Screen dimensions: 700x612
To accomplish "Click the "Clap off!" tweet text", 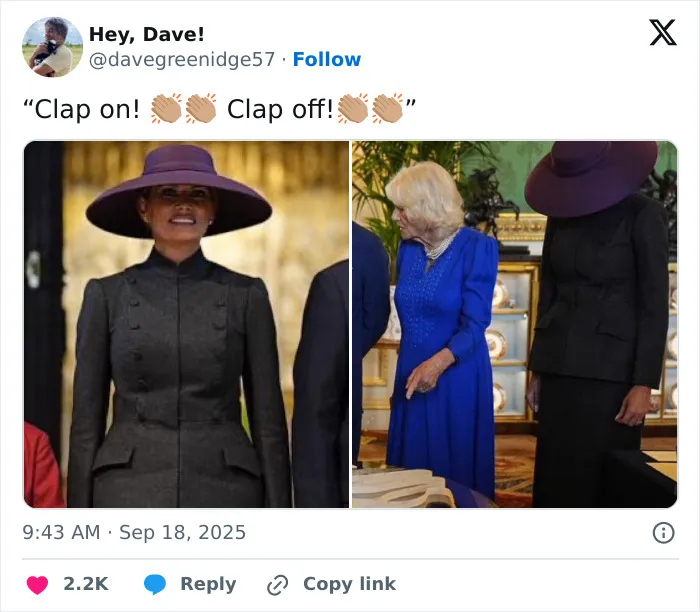I will [x=280, y=109].
